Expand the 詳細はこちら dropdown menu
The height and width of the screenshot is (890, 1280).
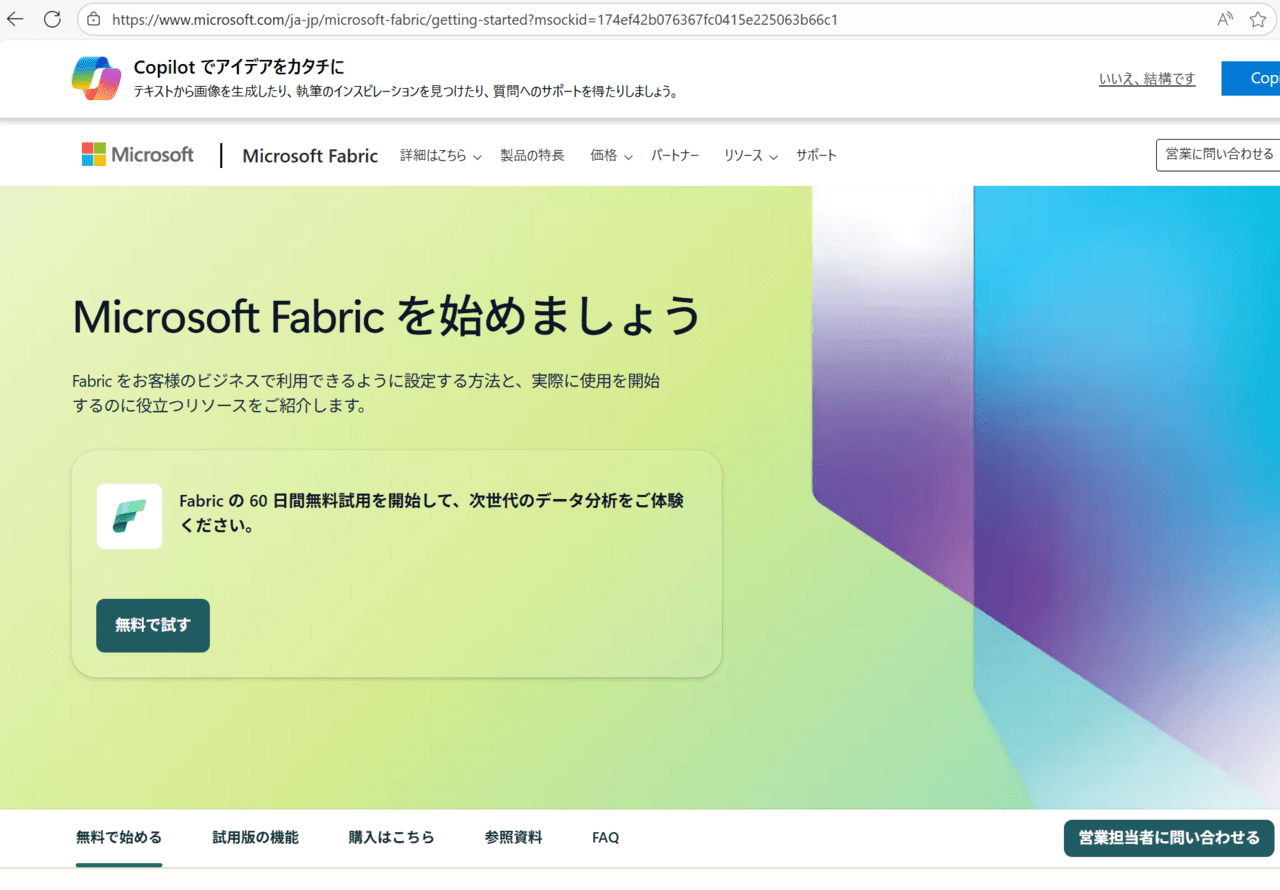coord(441,156)
